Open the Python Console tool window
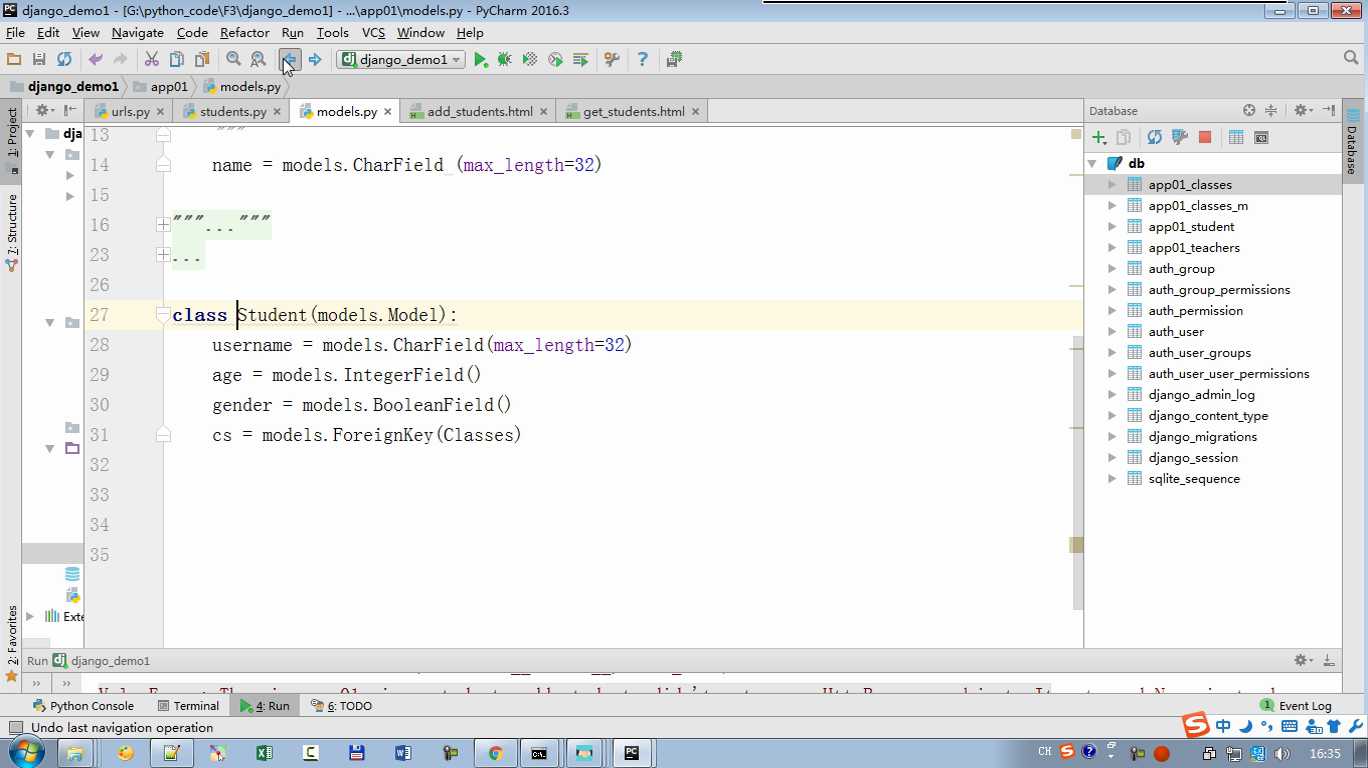Viewport: 1368px width, 768px height. tap(83, 705)
